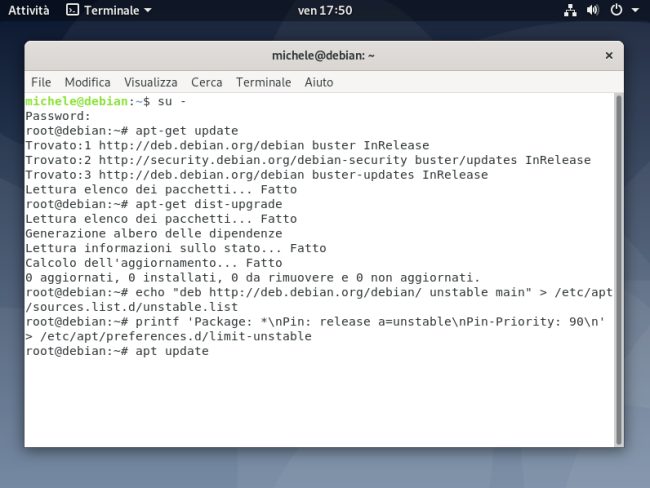Open the Attività overview

29,10
